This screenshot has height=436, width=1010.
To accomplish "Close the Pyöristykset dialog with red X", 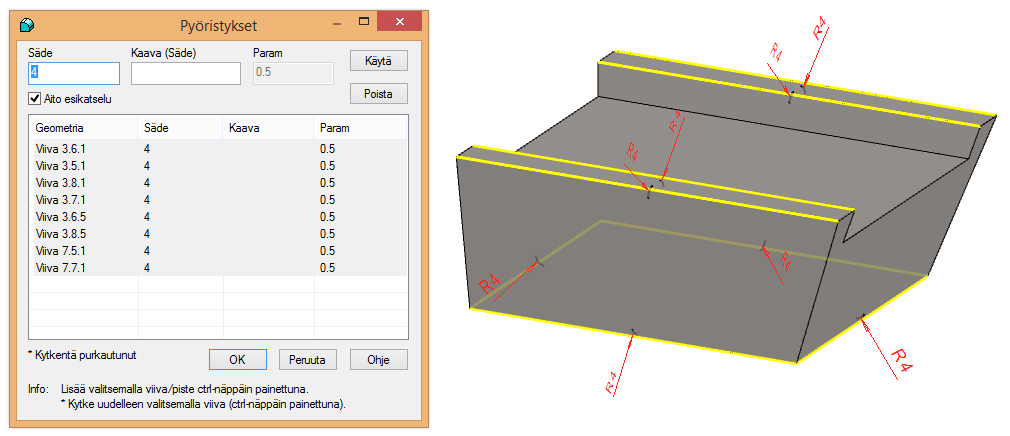I will tap(403, 22).
